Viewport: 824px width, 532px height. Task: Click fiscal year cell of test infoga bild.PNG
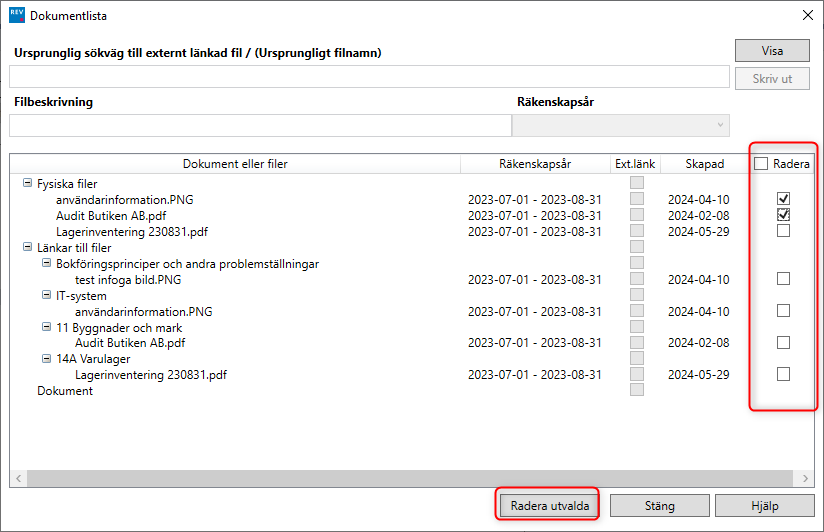[534, 280]
